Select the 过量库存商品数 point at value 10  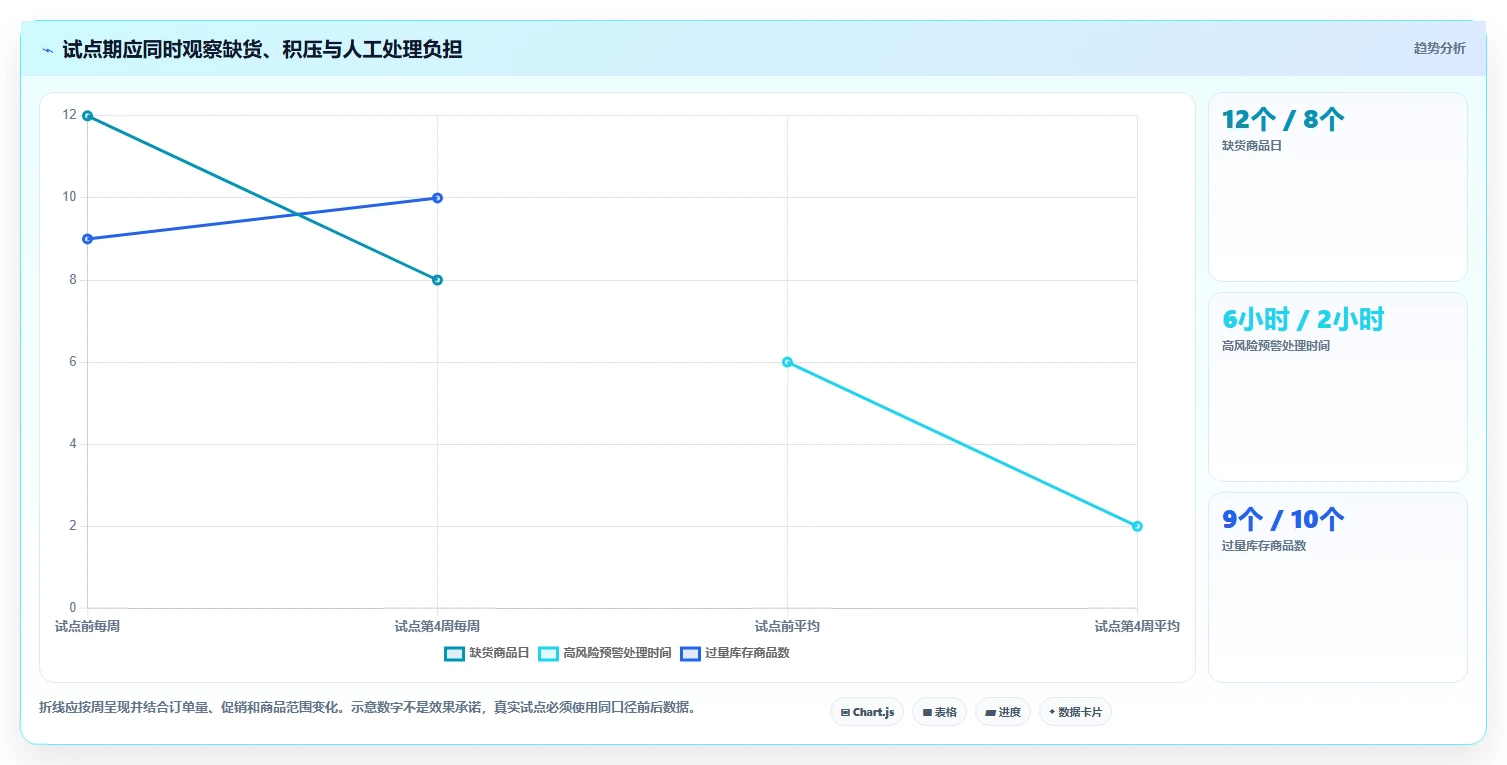coord(437,198)
